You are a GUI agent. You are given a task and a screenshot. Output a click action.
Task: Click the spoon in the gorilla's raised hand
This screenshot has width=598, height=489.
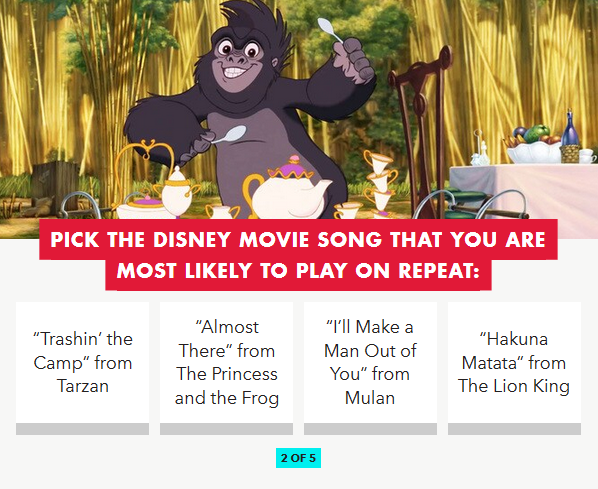pyautogui.click(x=330, y=30)
